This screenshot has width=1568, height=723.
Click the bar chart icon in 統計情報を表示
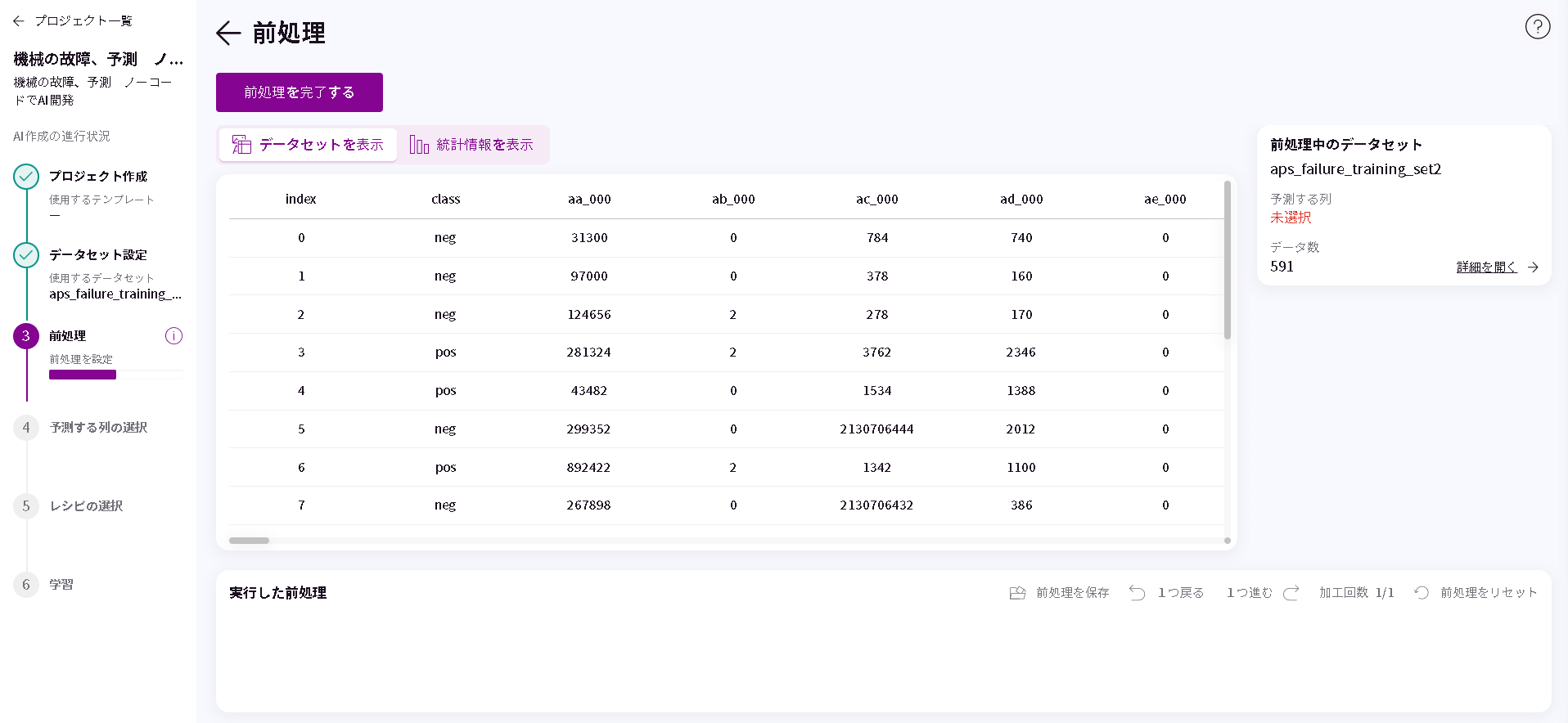coord(419,145)
